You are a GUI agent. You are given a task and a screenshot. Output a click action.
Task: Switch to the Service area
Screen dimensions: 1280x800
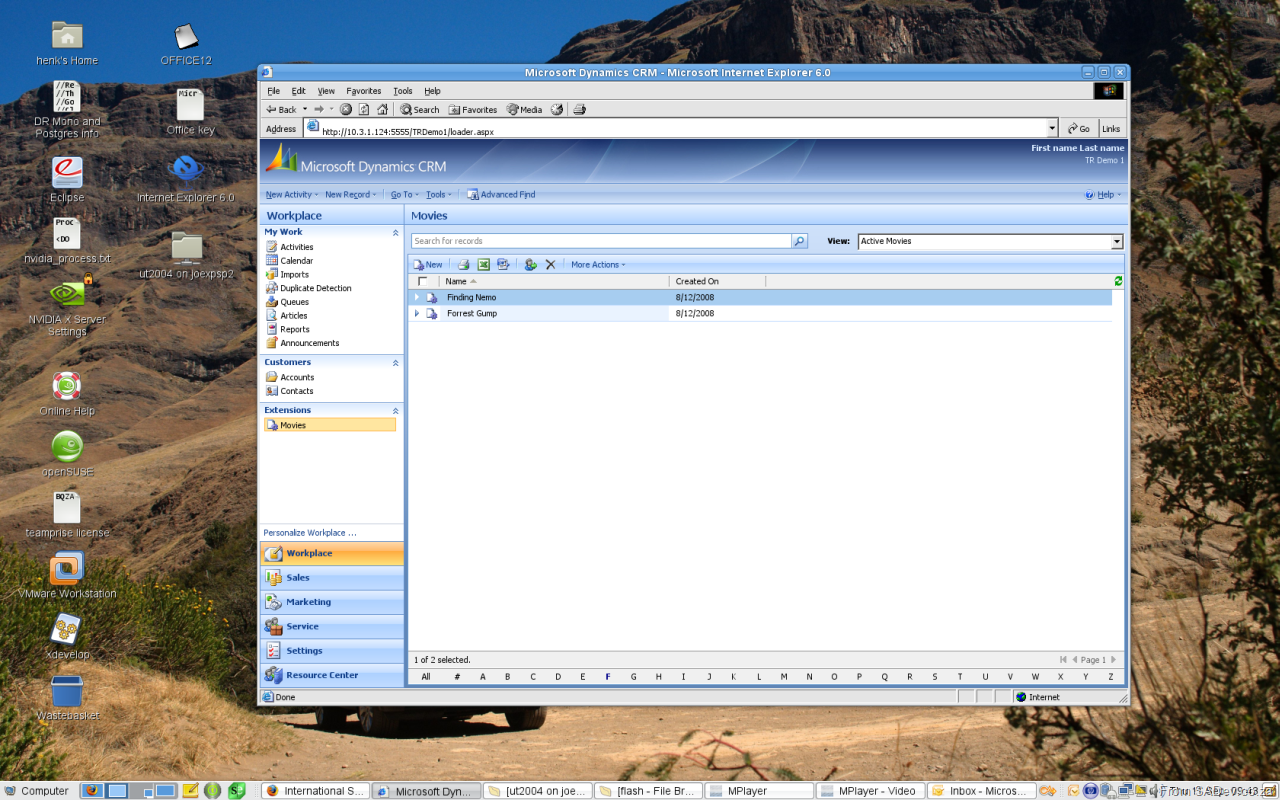[x=331, y=627]
